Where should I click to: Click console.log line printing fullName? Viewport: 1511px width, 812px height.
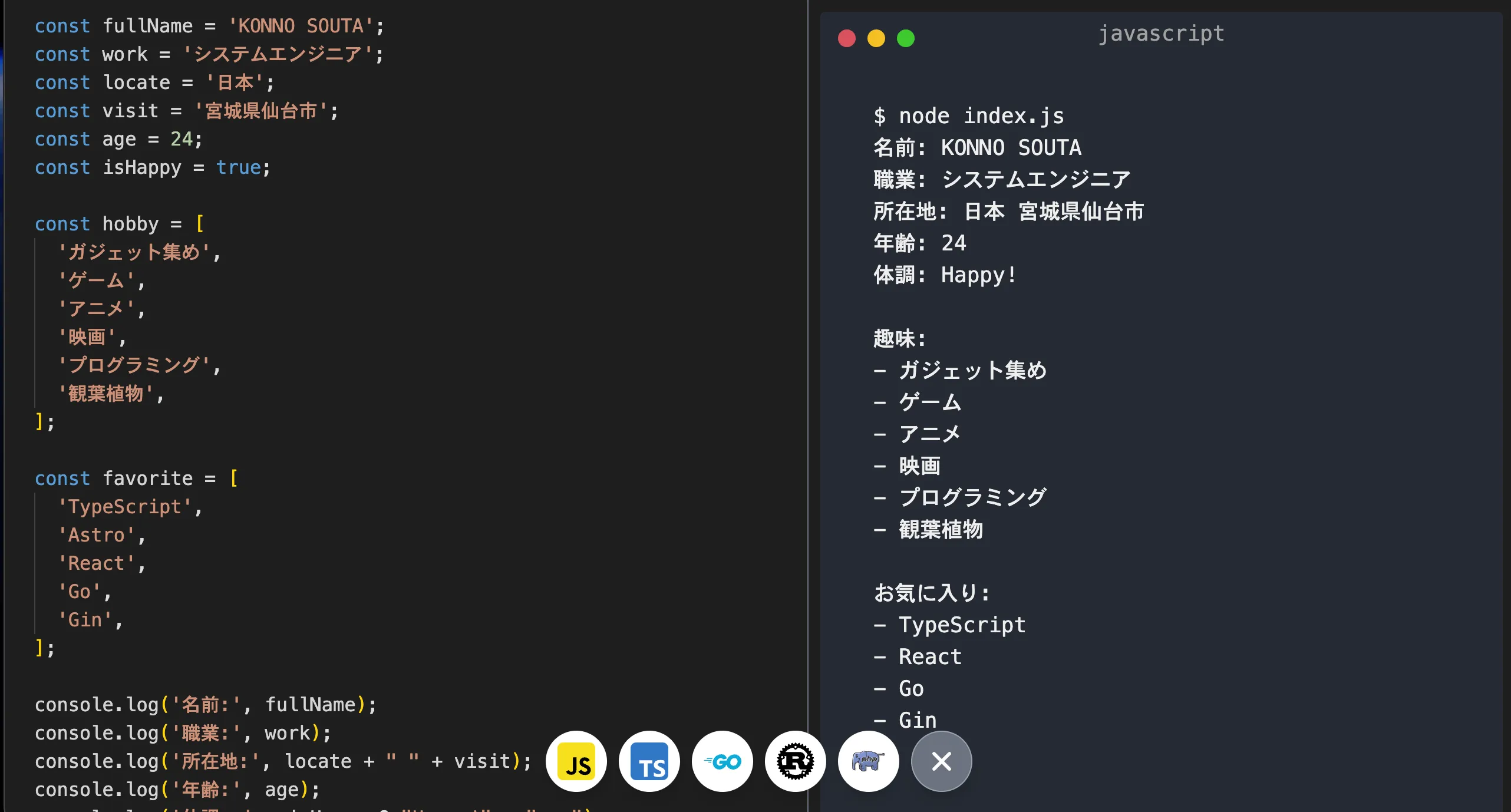(x=205, y=705)
